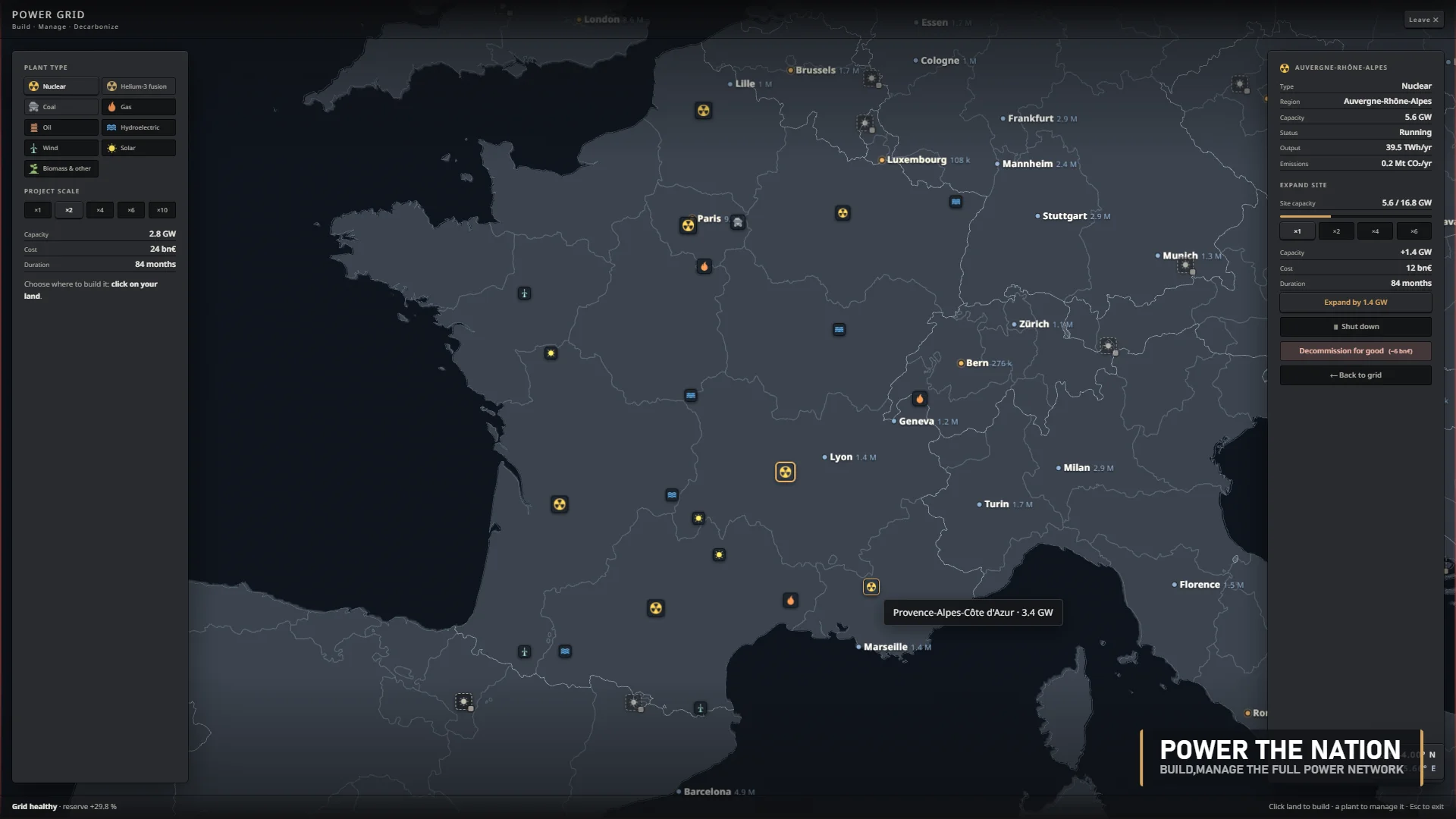1456x819 pixels.
Task: Select the Helium-3 fusion plant type
Action: tap(139, 86)
